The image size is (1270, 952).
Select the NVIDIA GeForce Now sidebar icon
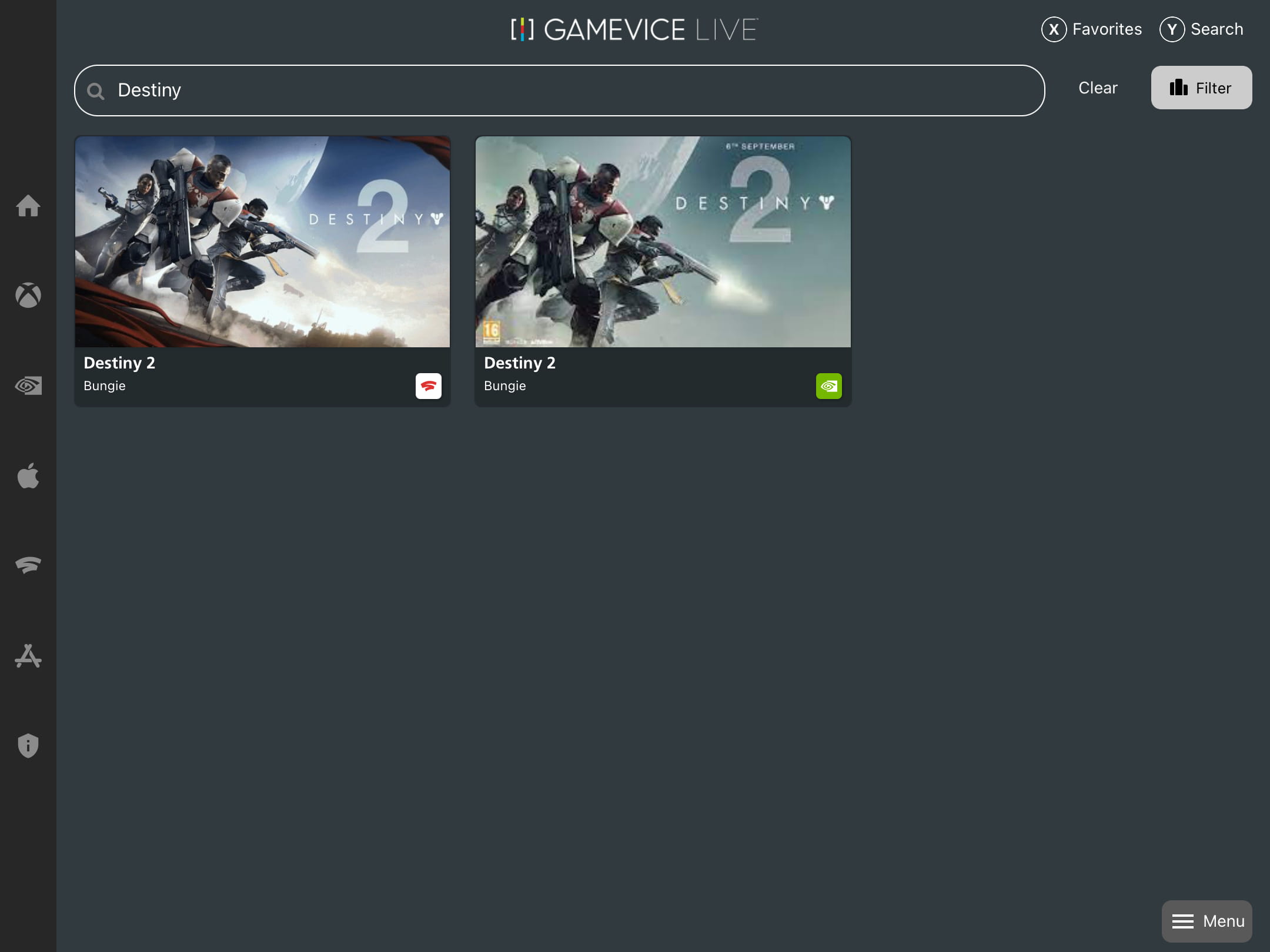[28, 386]
